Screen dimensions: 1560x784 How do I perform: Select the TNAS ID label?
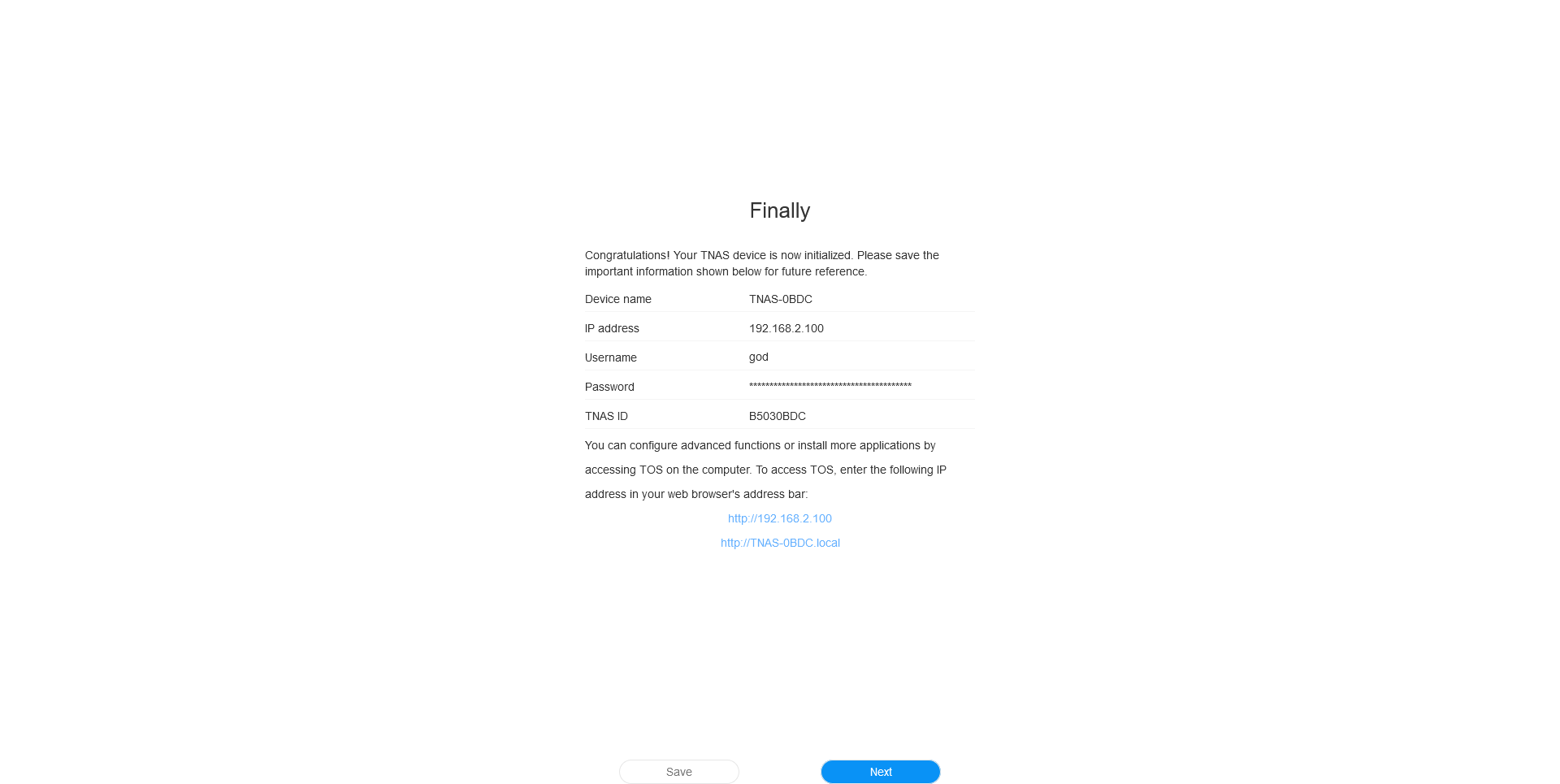(606, 416)
